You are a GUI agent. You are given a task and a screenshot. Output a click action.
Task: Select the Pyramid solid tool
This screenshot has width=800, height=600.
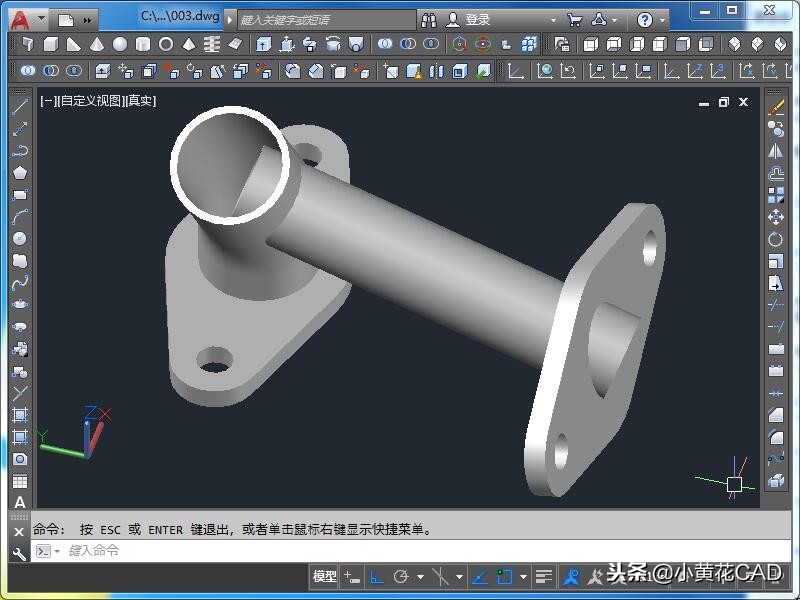coord(189,44)
